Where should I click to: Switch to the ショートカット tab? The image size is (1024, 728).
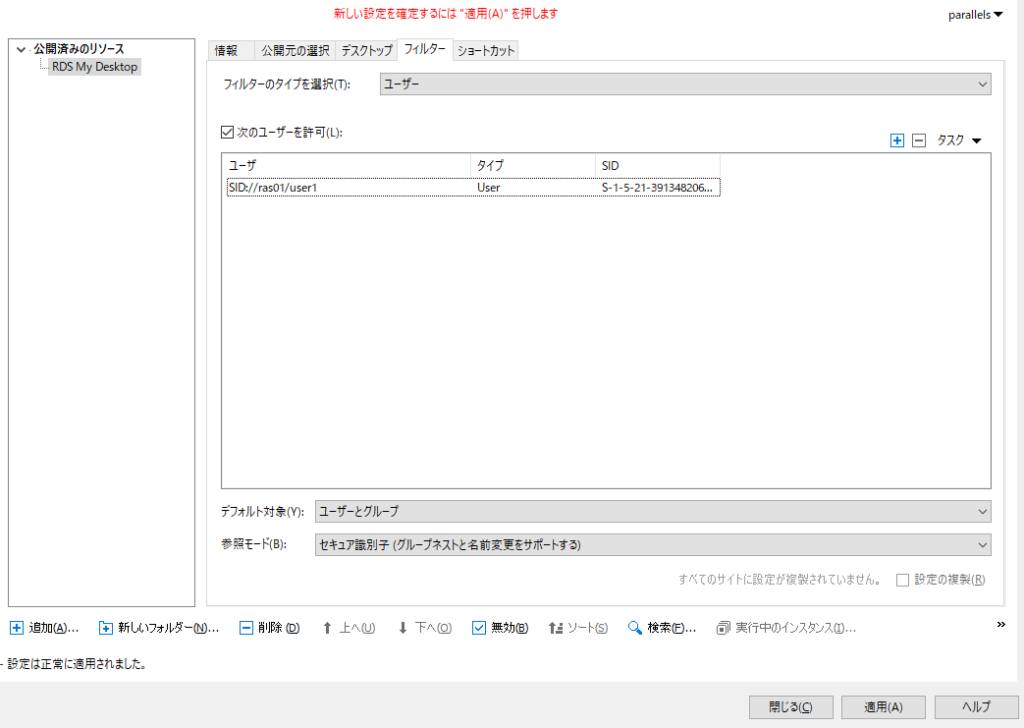[x=486, y=51]
